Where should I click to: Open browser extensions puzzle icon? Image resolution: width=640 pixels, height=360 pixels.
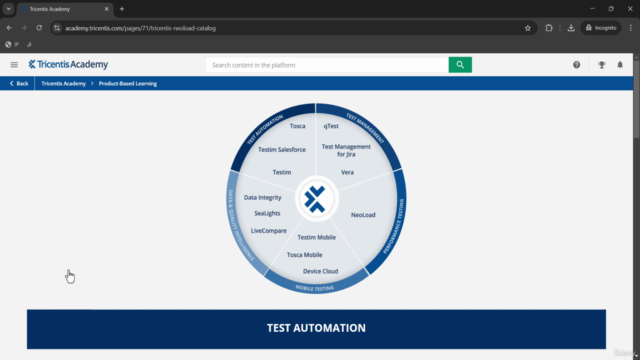549,28
